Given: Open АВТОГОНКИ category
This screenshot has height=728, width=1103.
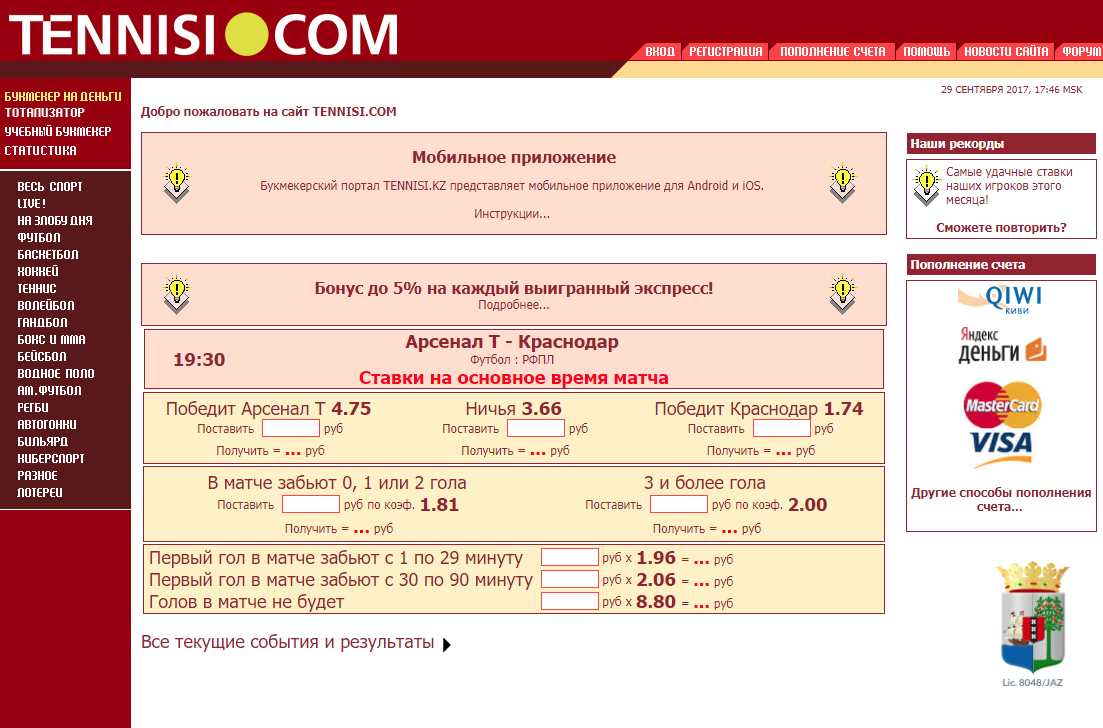Looking at the screenshot, I should coord(47,424).
